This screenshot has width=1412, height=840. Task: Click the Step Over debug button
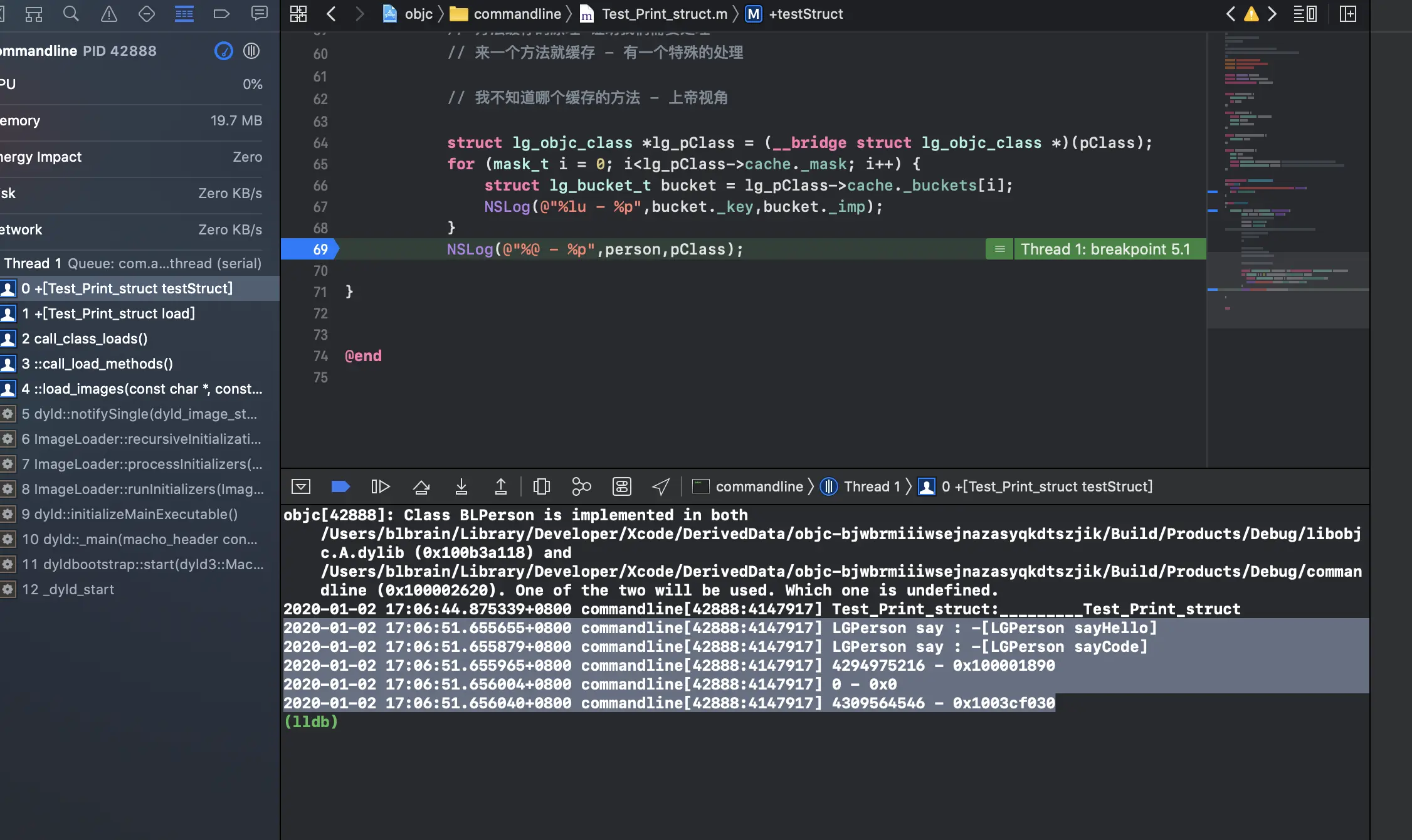(421, 486)
